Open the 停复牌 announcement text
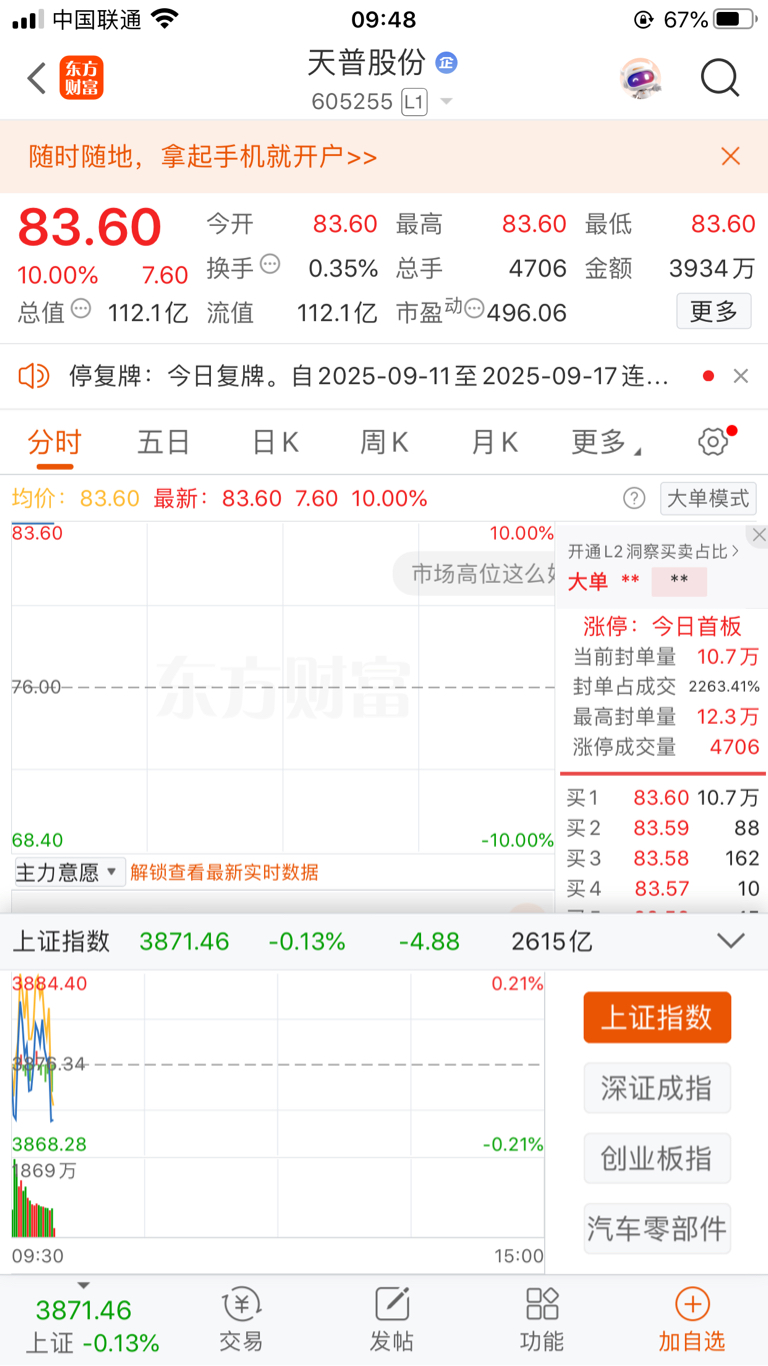This screenshot has width=768, height=1366. pyautogui.click(x=368, y=377)
